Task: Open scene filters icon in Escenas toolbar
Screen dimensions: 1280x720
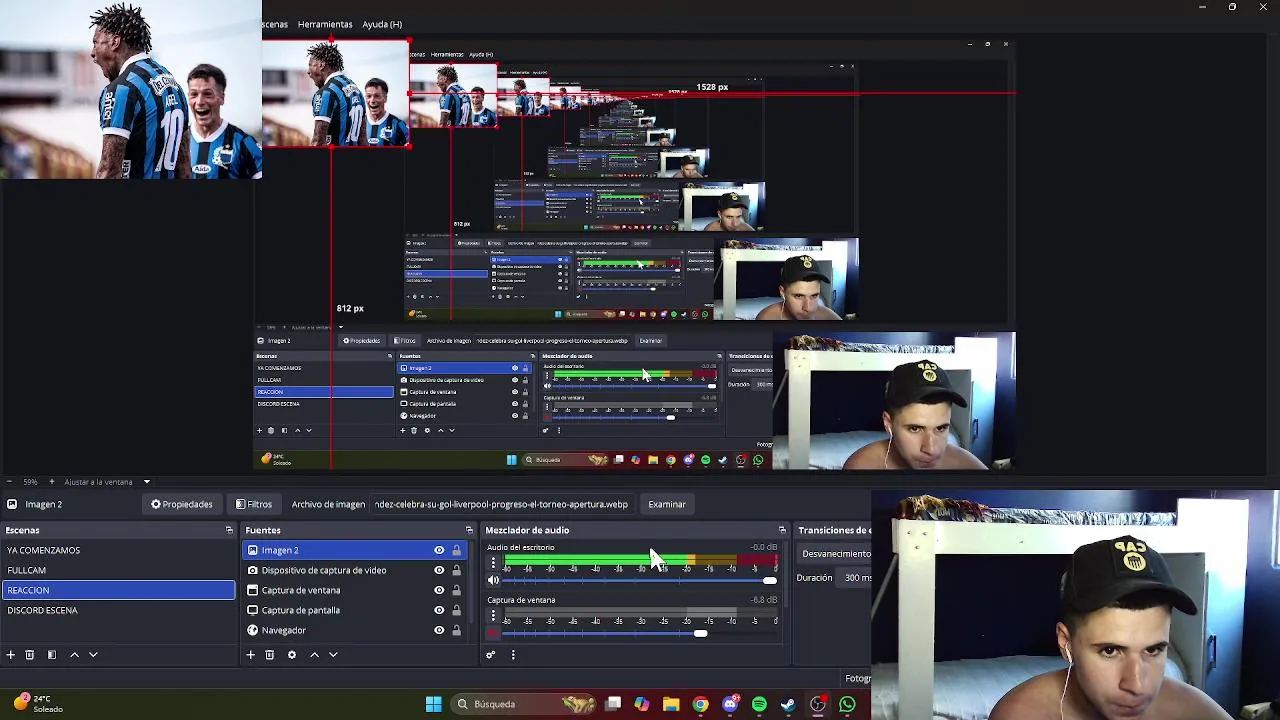Action: [x=52, y=655]
